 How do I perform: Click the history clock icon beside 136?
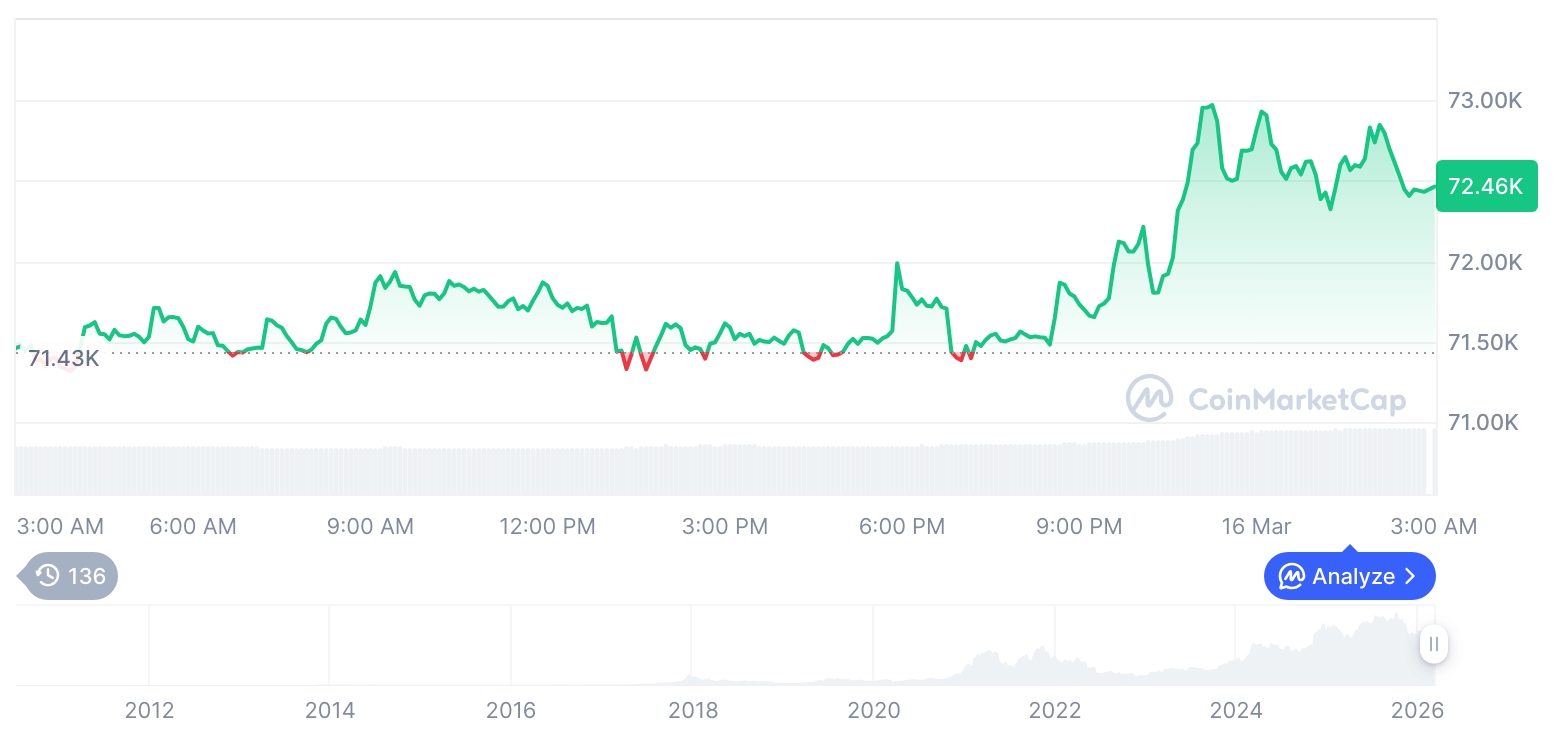[x=47, y=576]
